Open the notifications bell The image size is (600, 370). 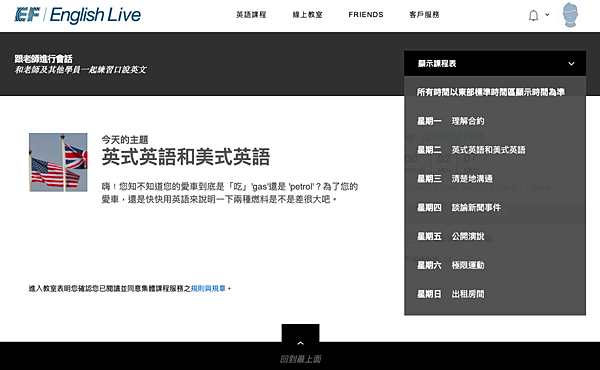pyautogui.click(x=533, y=15)
